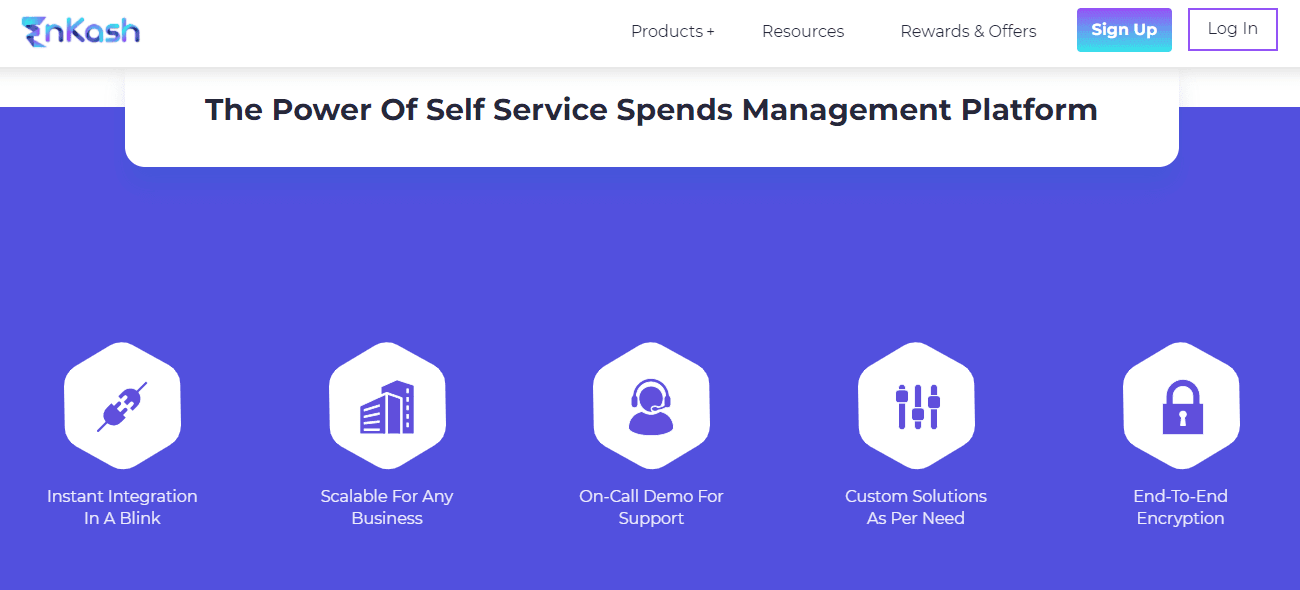The width and height of the screenshot is (1300, 590).
Task: Click the "End-To-End Encryption" caption
Action: click(x=1181, y=507)
